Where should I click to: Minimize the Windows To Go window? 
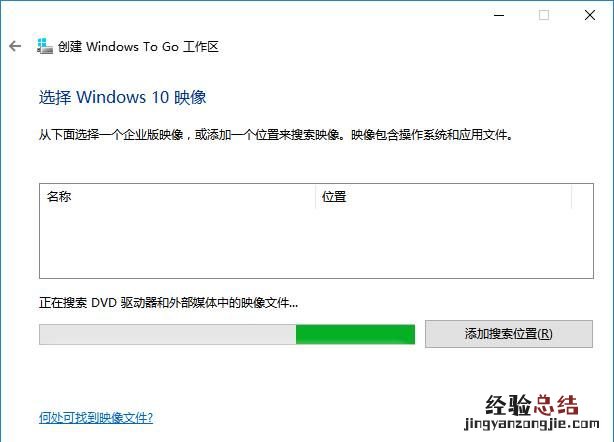click(x=499, y=15)
